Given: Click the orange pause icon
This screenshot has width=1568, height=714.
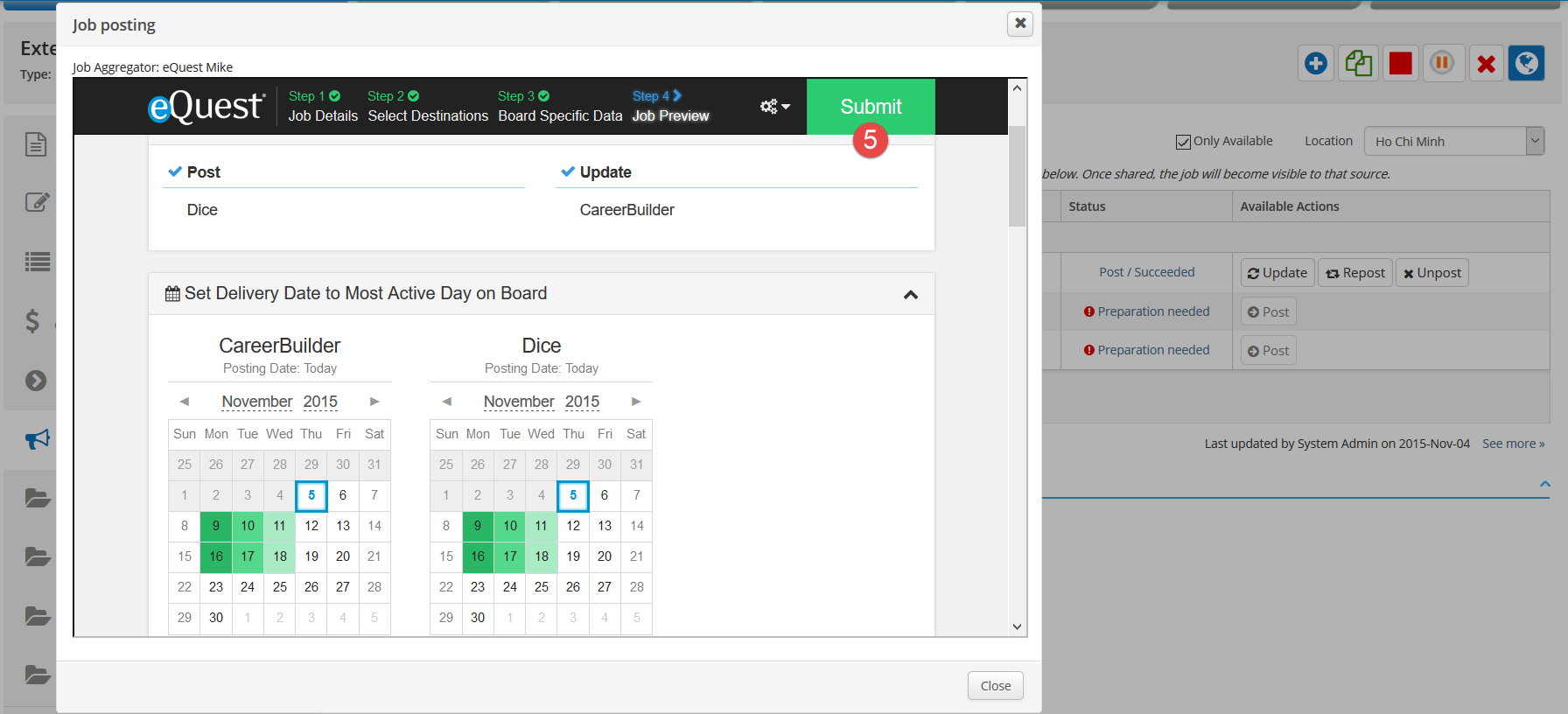Looking at the screenshot, I should coord(1442,63).
